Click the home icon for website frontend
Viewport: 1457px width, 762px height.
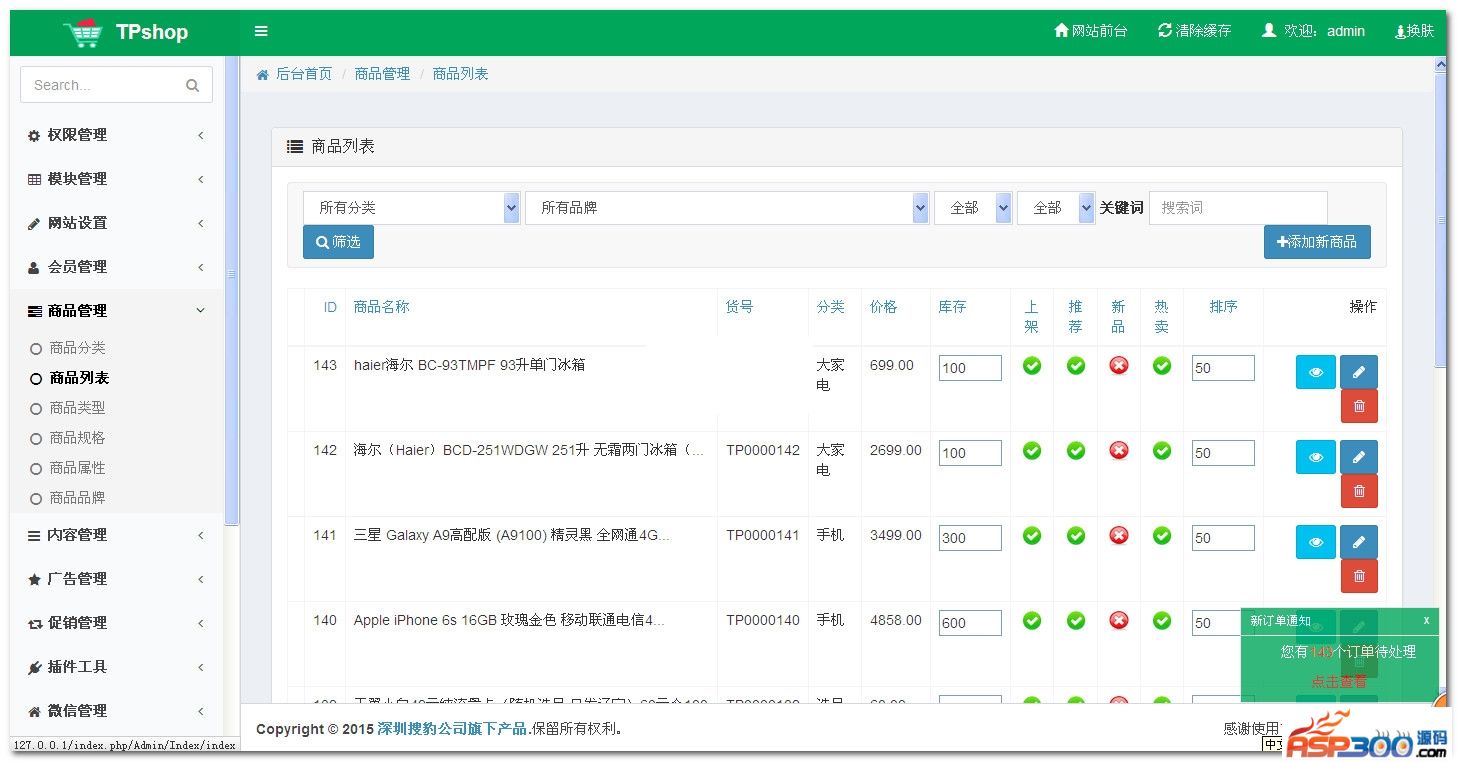[x=1061, y=31]
